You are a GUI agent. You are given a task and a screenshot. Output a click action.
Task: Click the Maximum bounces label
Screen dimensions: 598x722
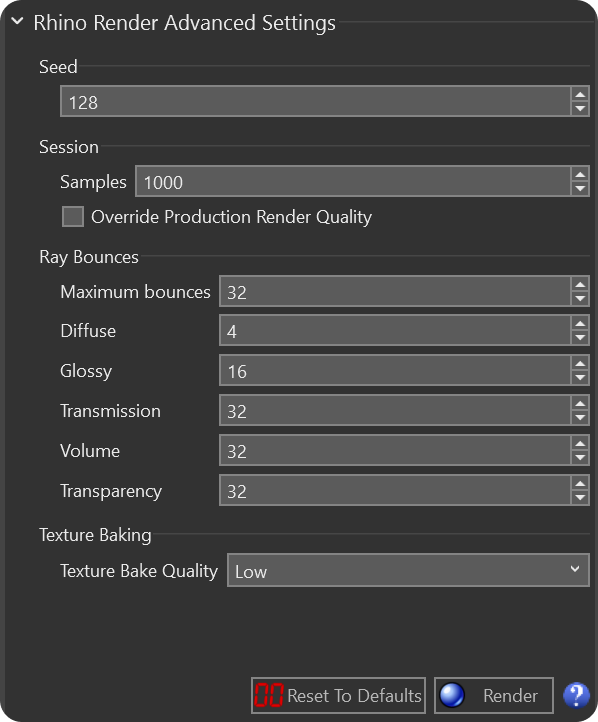point(135,291)
